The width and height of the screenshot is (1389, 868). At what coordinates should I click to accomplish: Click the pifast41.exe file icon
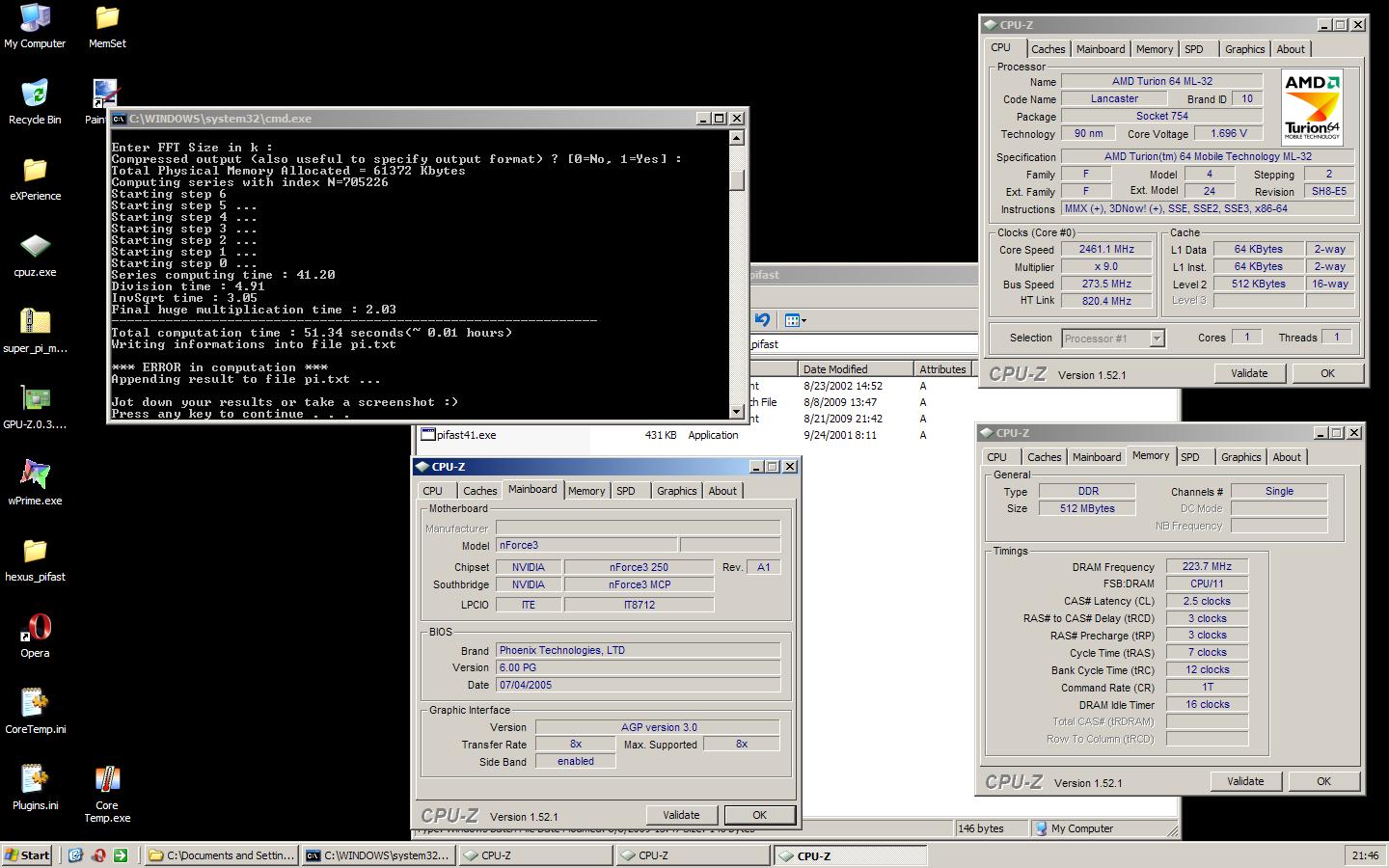pyautogui.click(x=428, y=435)
